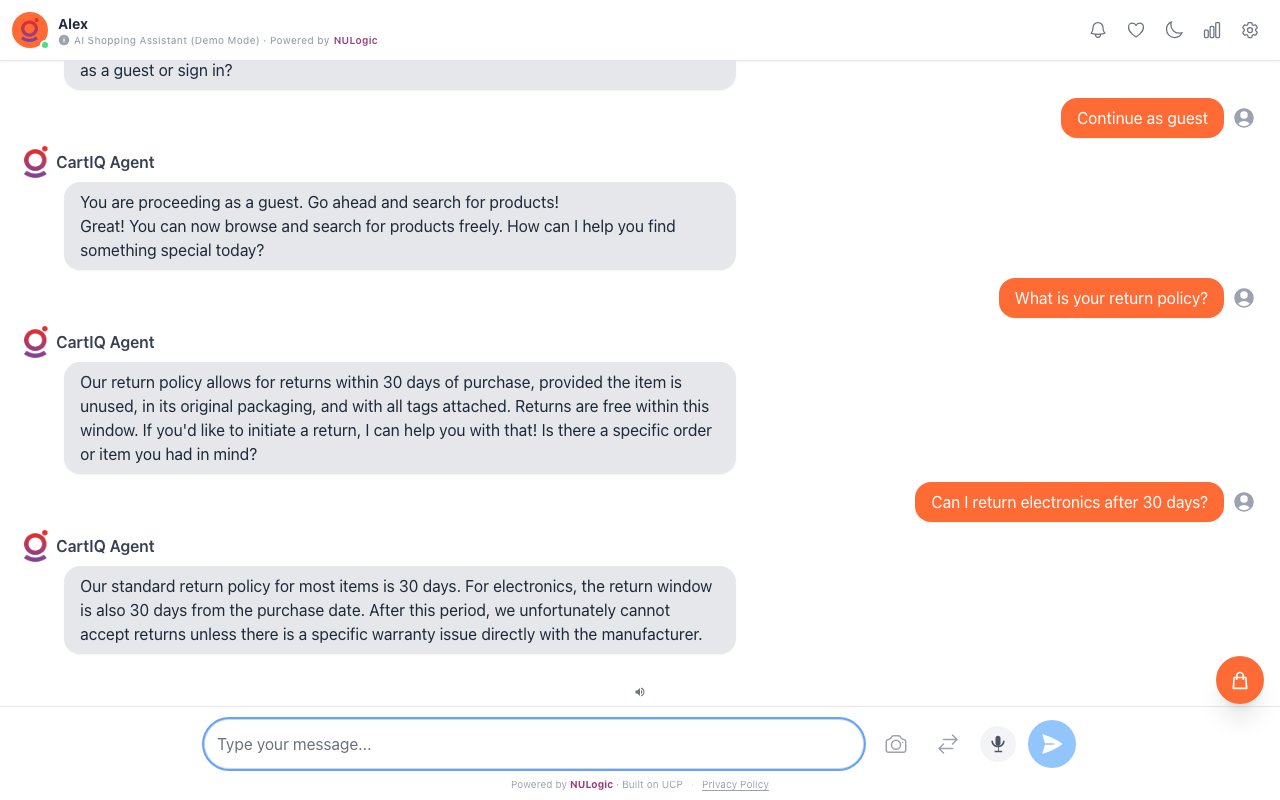Open wishlist heart icon

(1136, 30)
